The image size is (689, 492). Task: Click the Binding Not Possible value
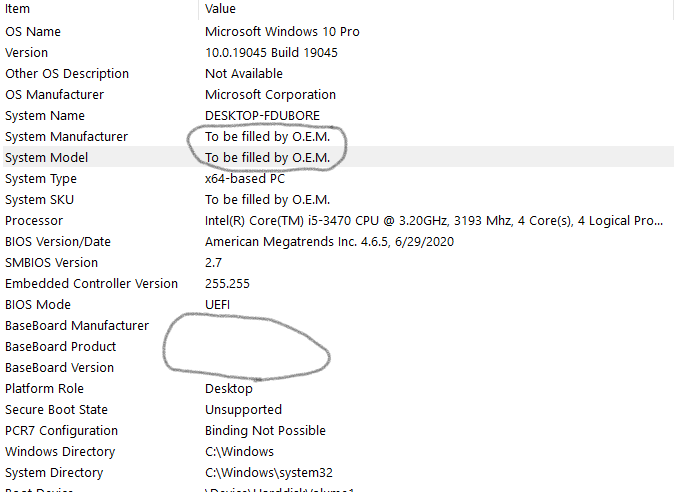click(x=265, y=431)
